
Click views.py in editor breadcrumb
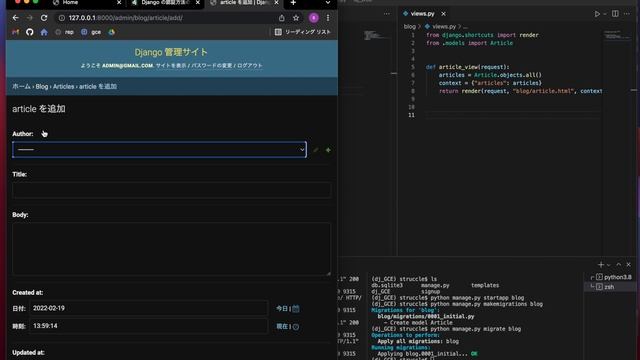point(444,27)
